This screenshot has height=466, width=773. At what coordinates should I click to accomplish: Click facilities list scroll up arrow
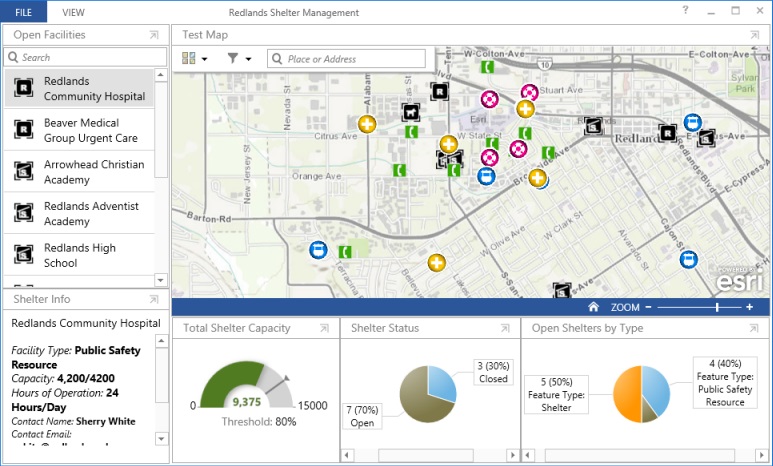161,75
